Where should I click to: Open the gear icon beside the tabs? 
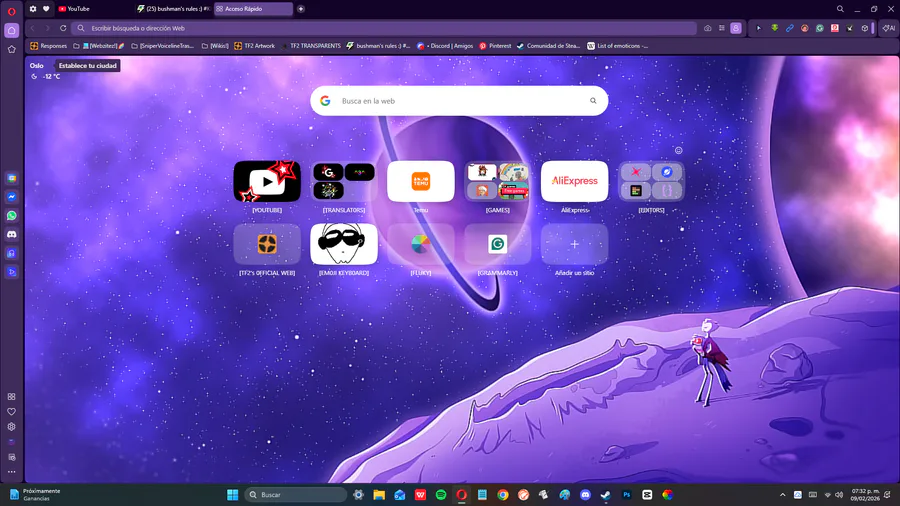pos(33,9)
